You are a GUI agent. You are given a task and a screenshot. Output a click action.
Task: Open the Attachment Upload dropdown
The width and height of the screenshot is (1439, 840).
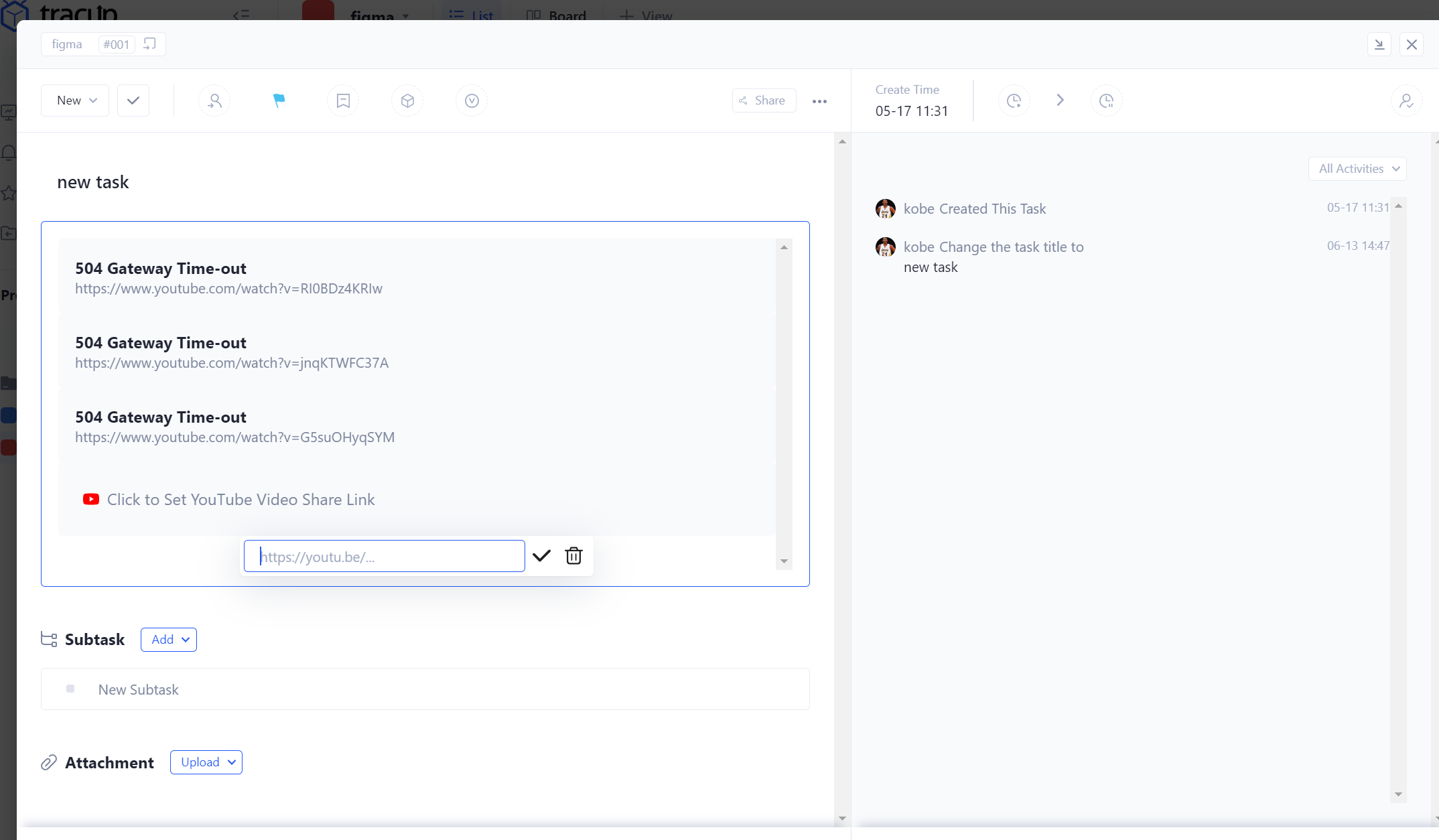tap(206, 762)
